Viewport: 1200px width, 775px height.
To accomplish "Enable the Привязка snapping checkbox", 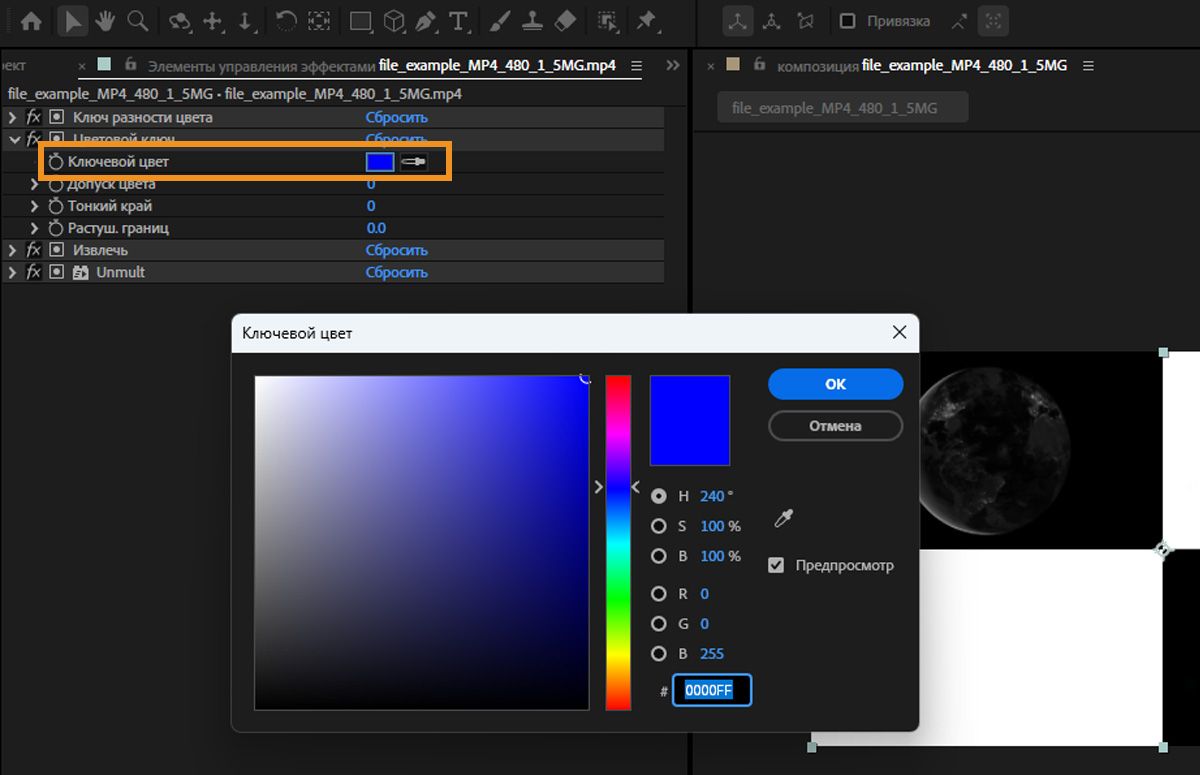I will [x=848, y=21].
